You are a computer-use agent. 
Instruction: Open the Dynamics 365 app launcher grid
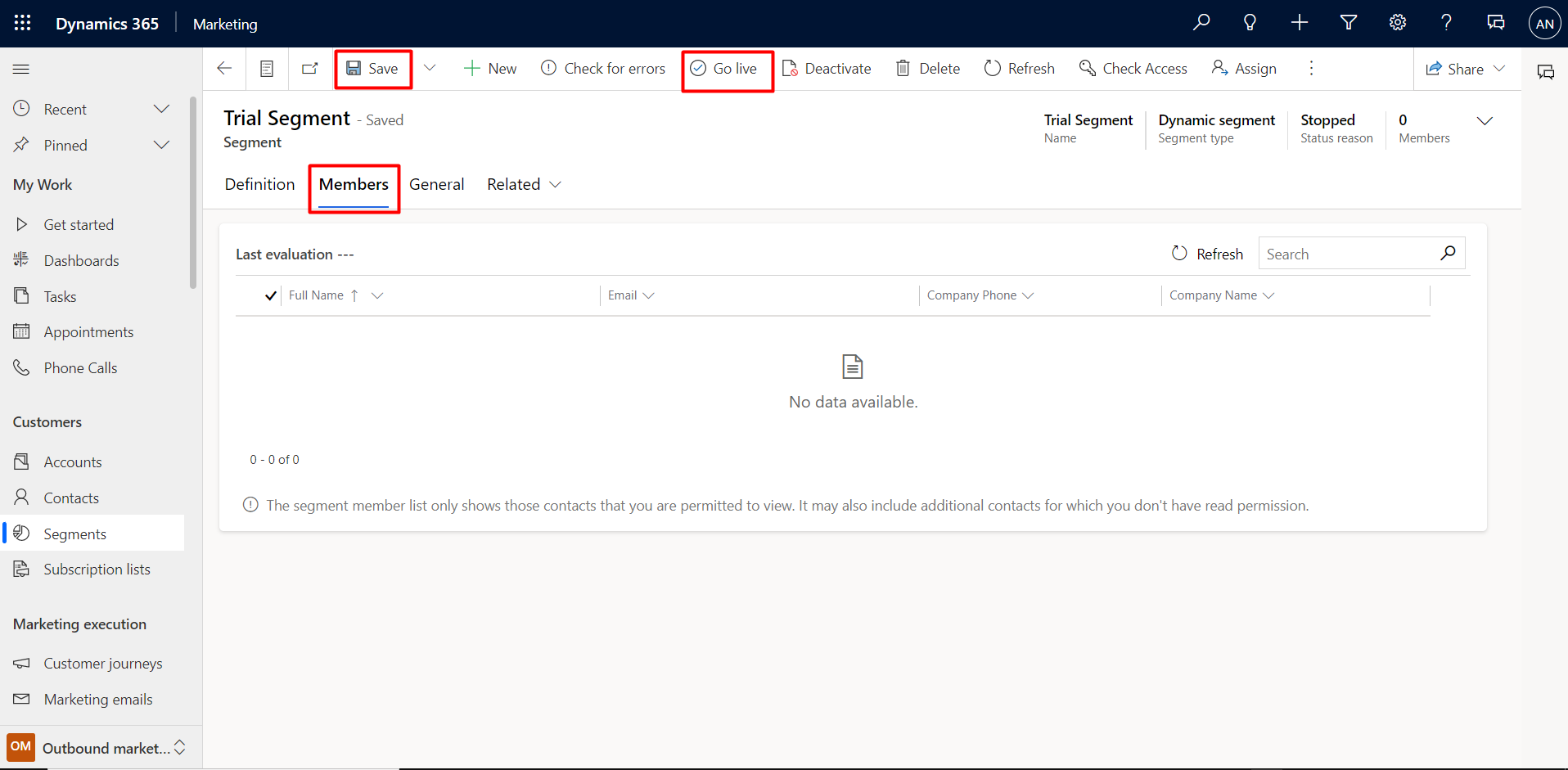(22, 23)
